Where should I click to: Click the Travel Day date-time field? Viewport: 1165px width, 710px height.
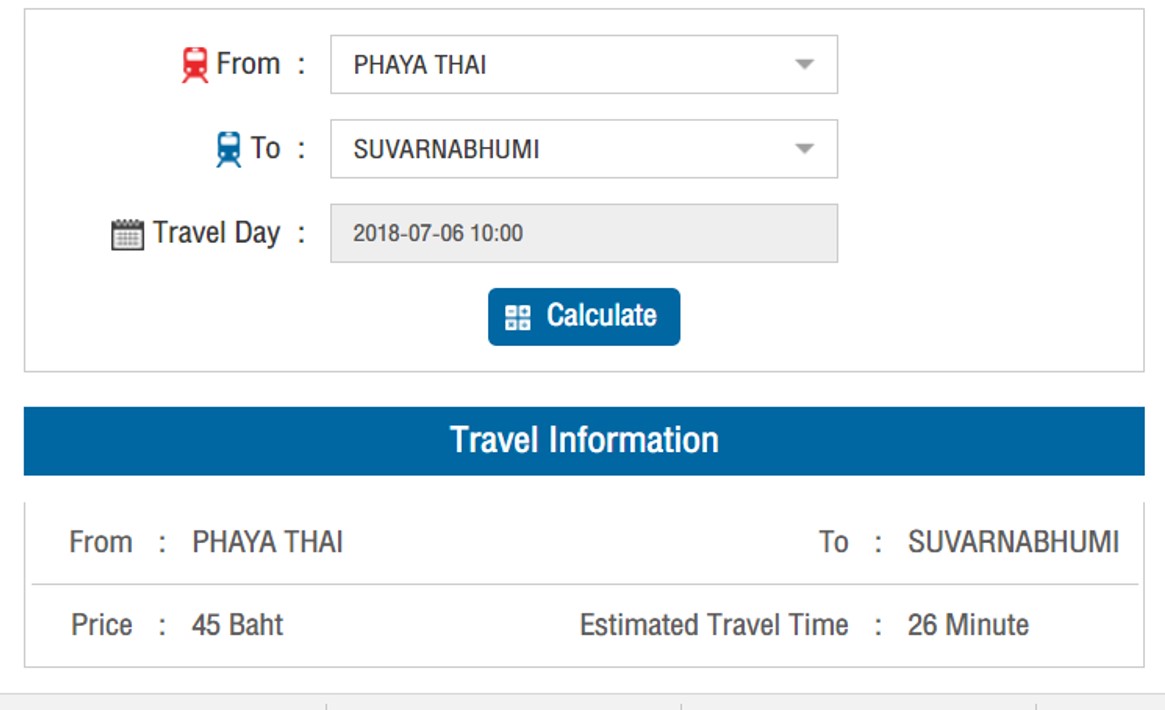point(584,233)
